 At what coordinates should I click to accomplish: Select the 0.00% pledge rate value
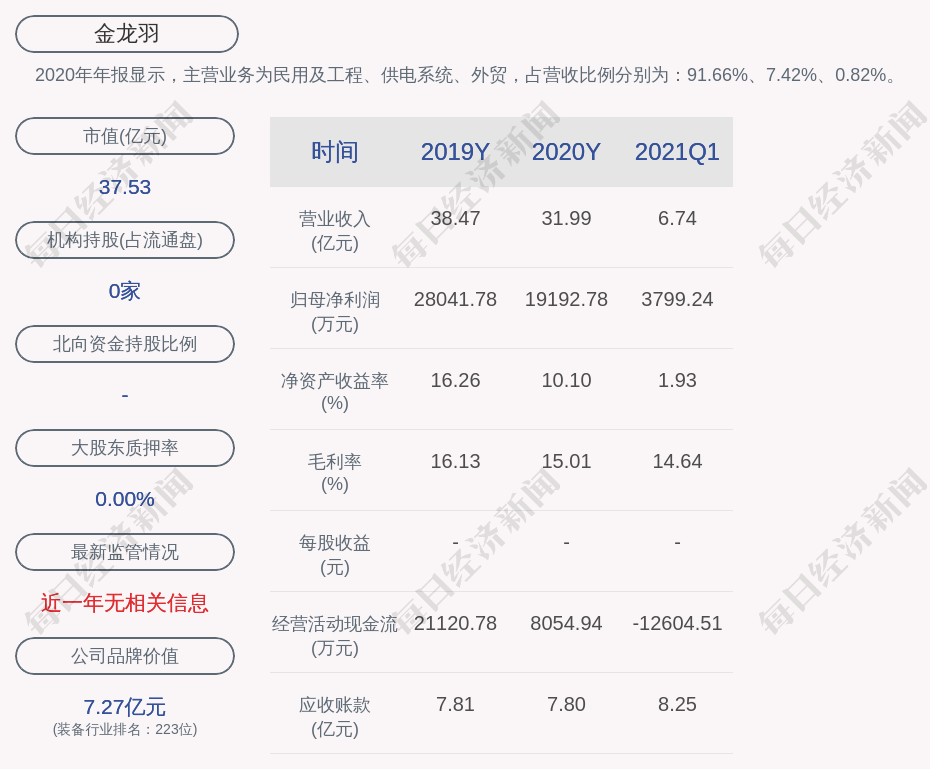pos(125,499)
